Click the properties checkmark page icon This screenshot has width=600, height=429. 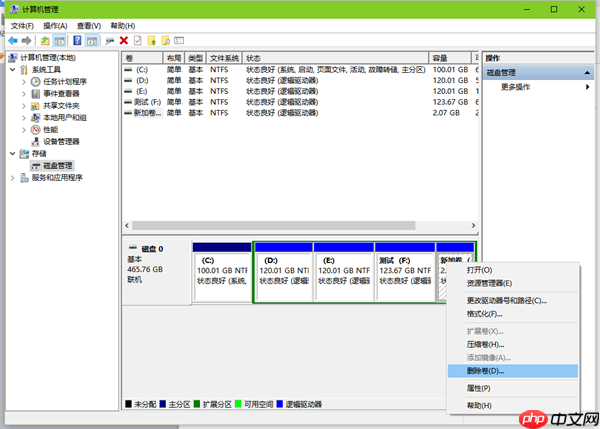[x=138, y=41]
